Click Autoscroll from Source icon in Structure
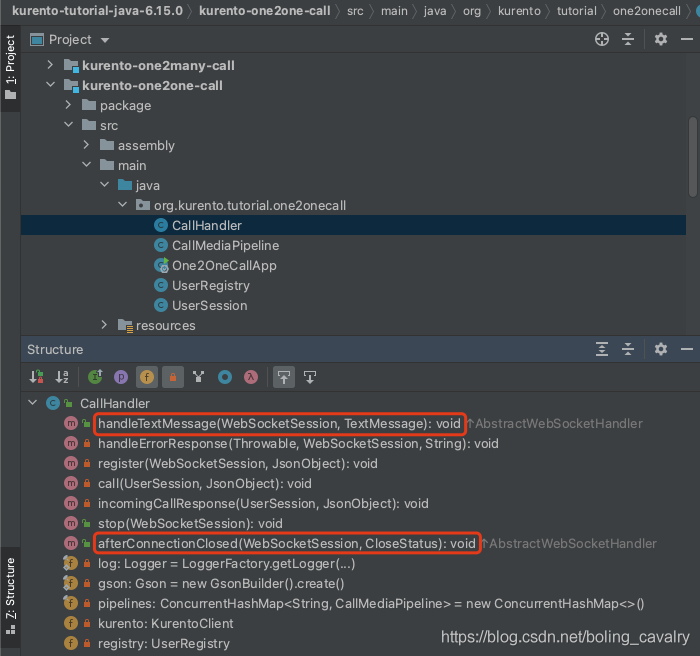700x656 pixels. [310, 377]
